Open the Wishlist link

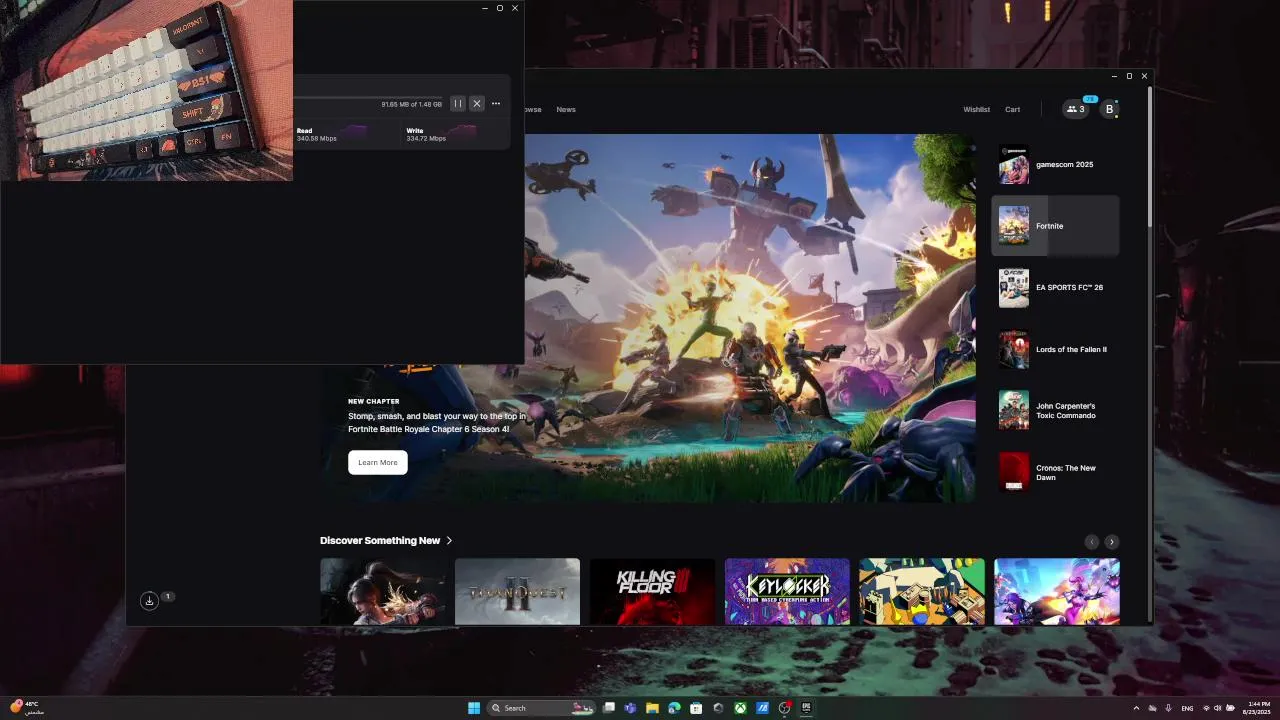pyautogui.click(x=977, y=109)
